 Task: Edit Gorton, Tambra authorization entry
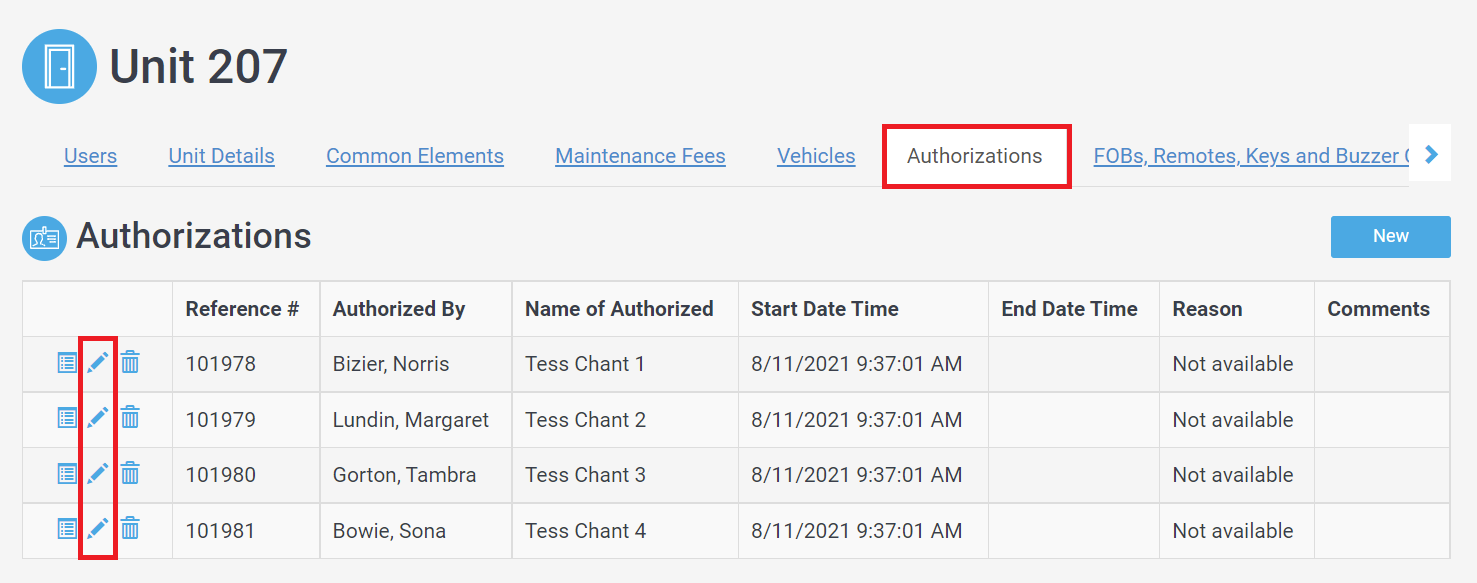point(98,474)
